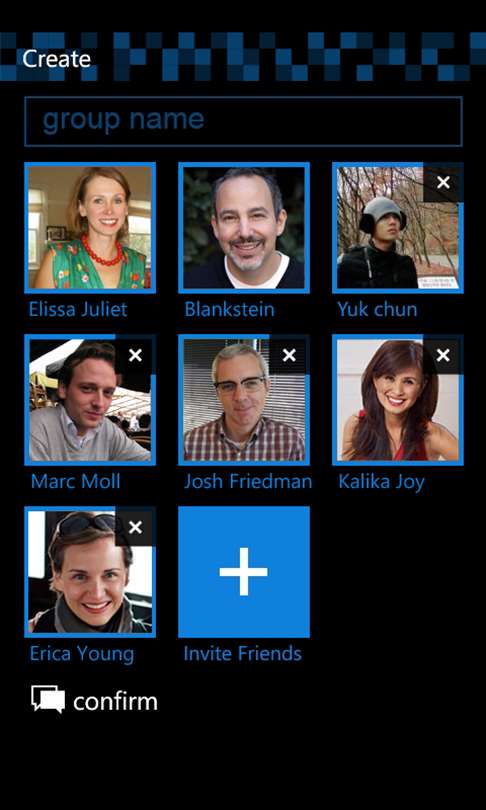Image resolution: width=486 pixels, height=810 pixels.
Task: Click the Blankstein name label
Action: click(229, 309)
